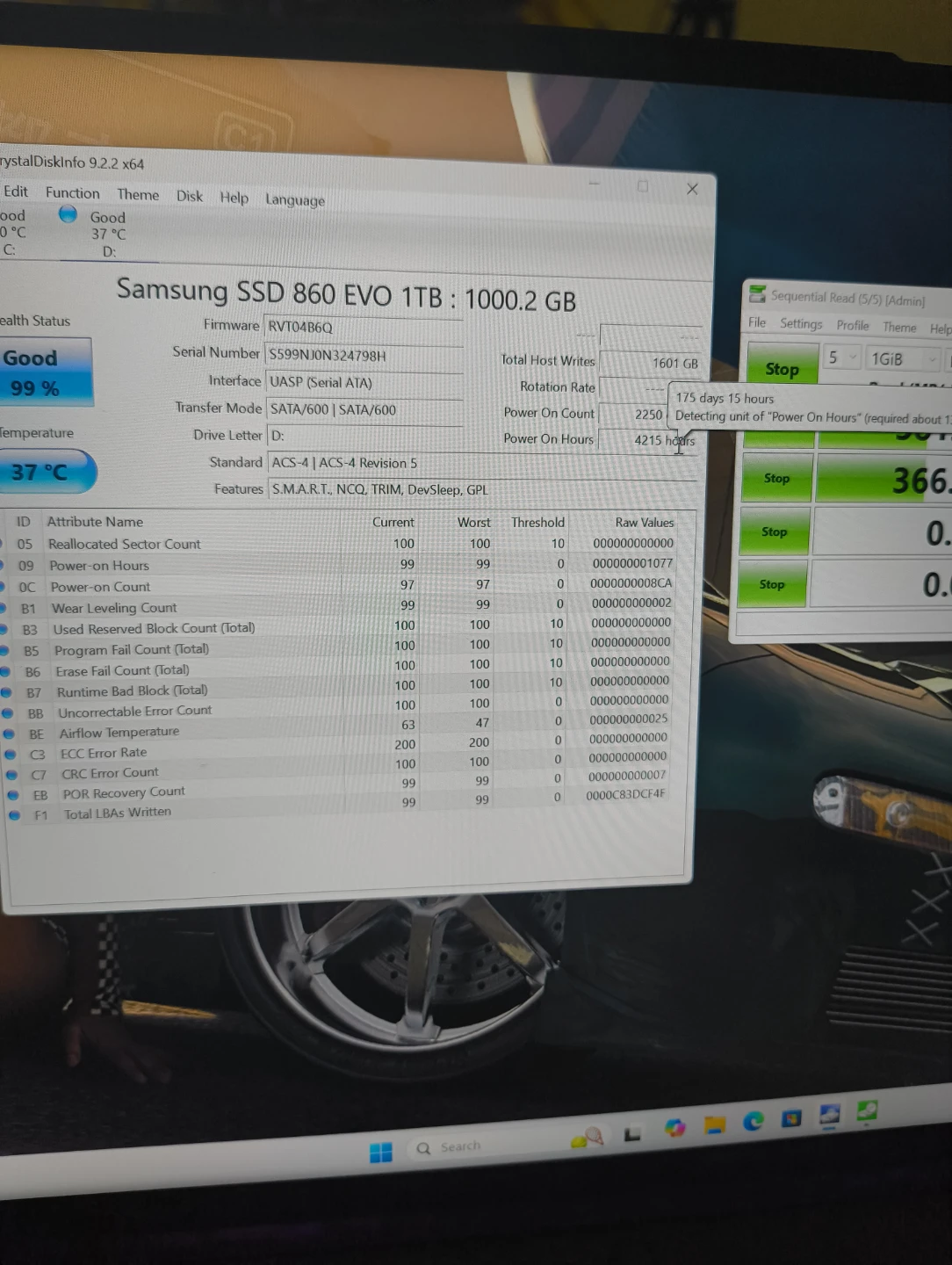Open the Disk menu

pos(190,196)
